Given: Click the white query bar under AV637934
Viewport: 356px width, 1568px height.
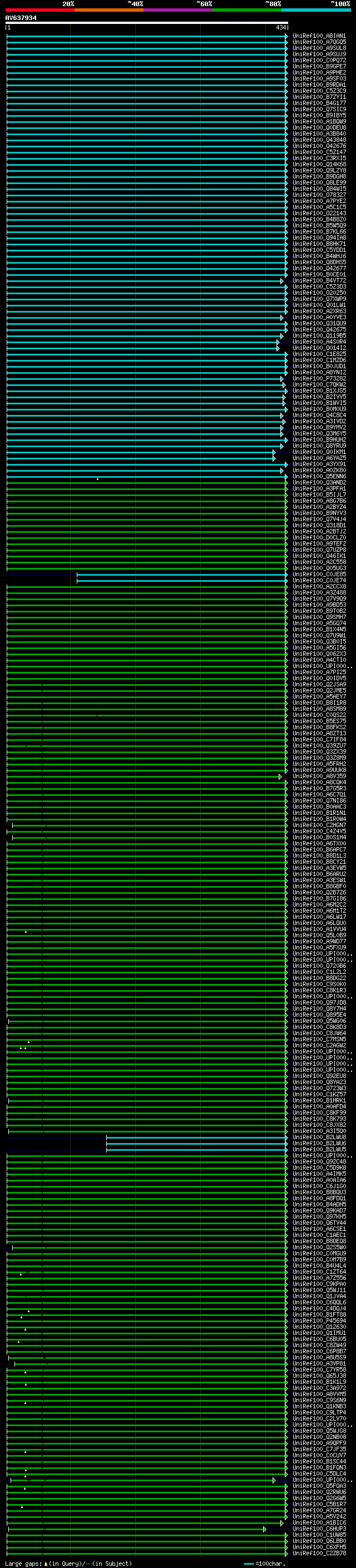Looking at the screenshot, I should tap(147, 23).
